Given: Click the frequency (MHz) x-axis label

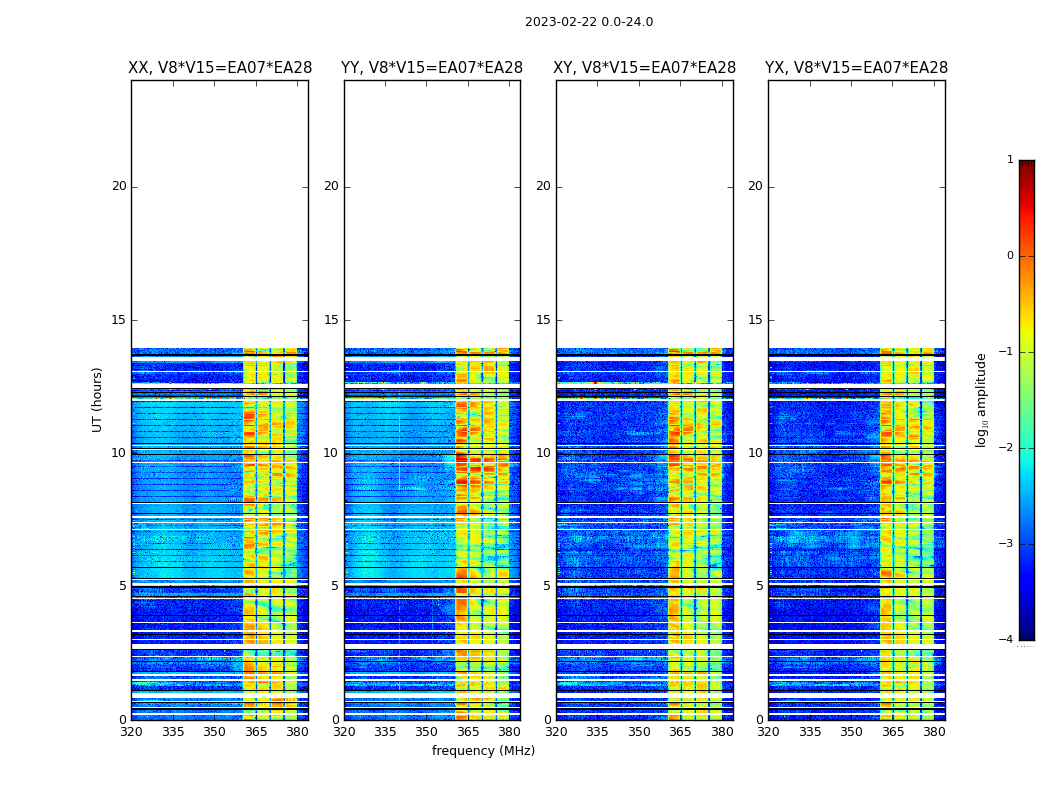Looking at the screenshot, I should pyautogui.click(x=483, y=751).
